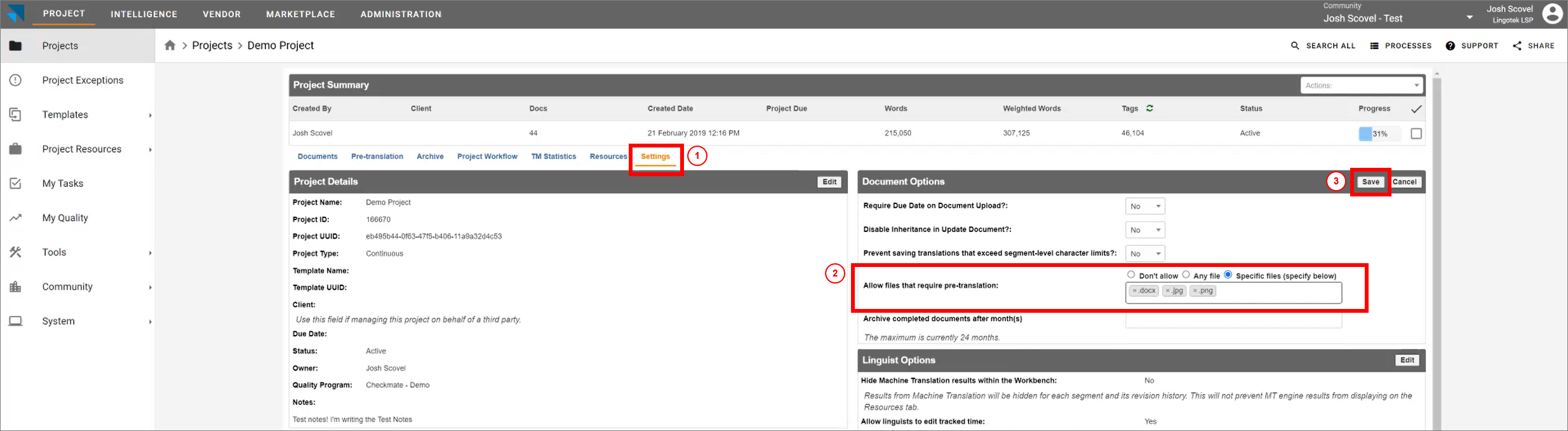Click the Lingotek logo icon
1568x431 pixels.
pos(15,13)
